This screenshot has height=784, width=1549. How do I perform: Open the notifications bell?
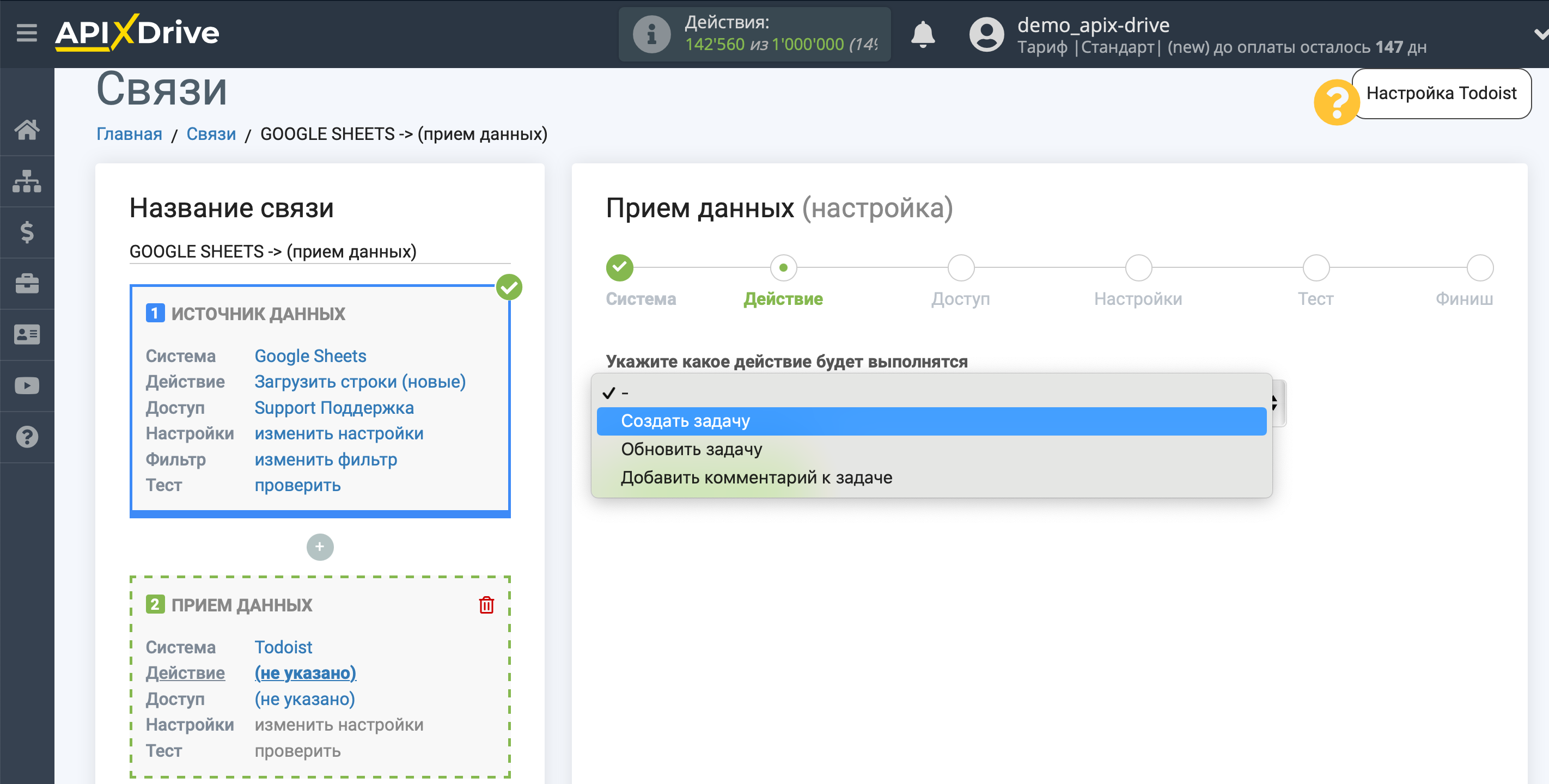pyautogui.click(x=923, y=34)
